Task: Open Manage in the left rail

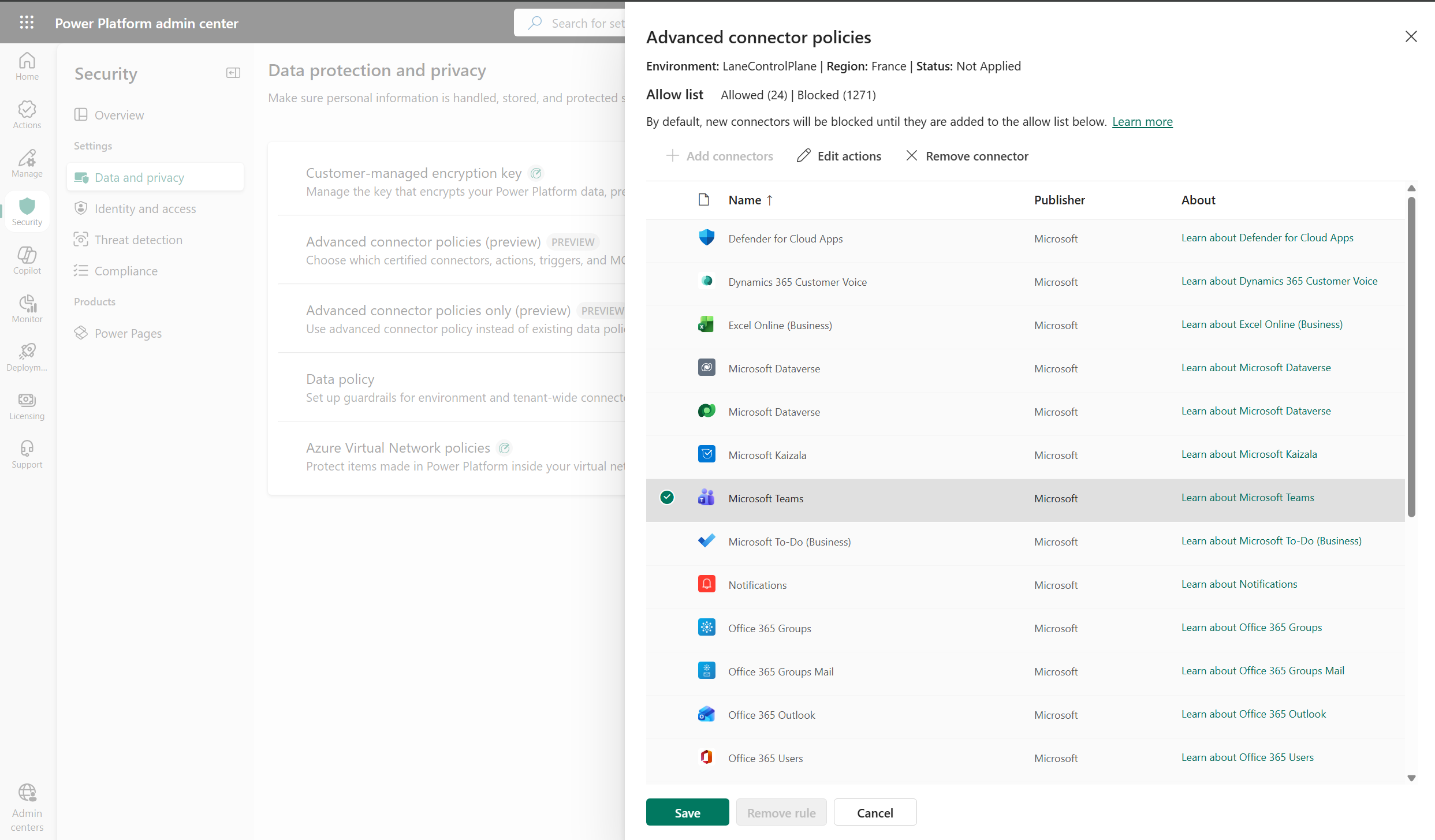Action: 27,163
